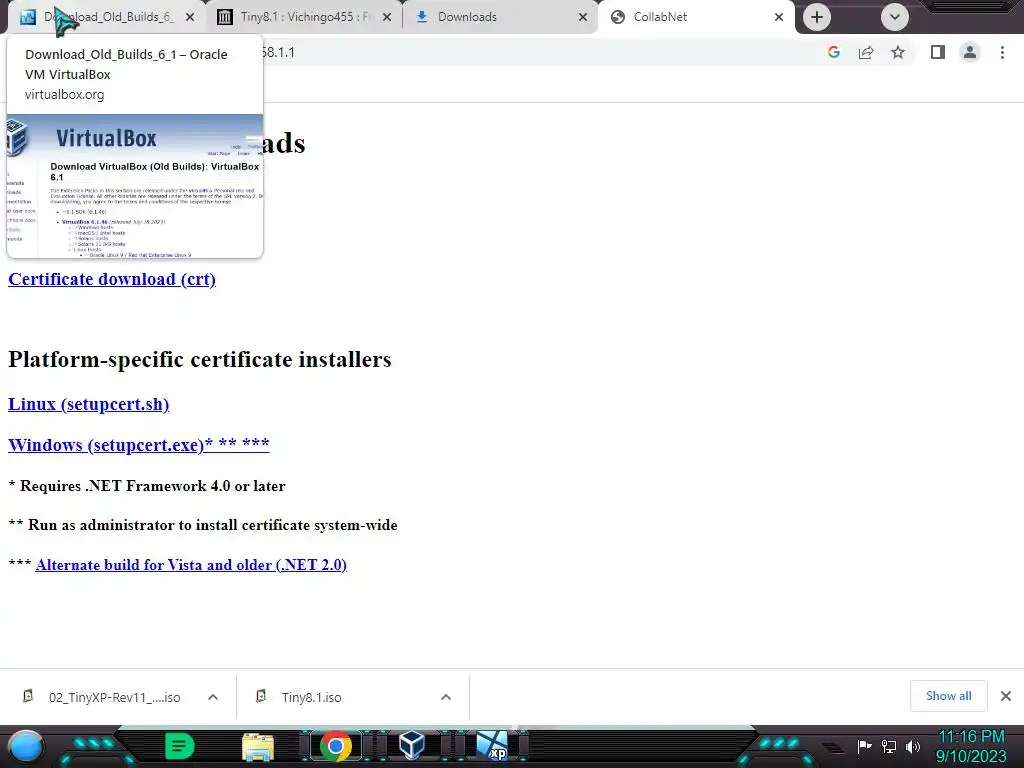Open VirtualBox from the taskbar
The image size is (1024, 768).
413,746
